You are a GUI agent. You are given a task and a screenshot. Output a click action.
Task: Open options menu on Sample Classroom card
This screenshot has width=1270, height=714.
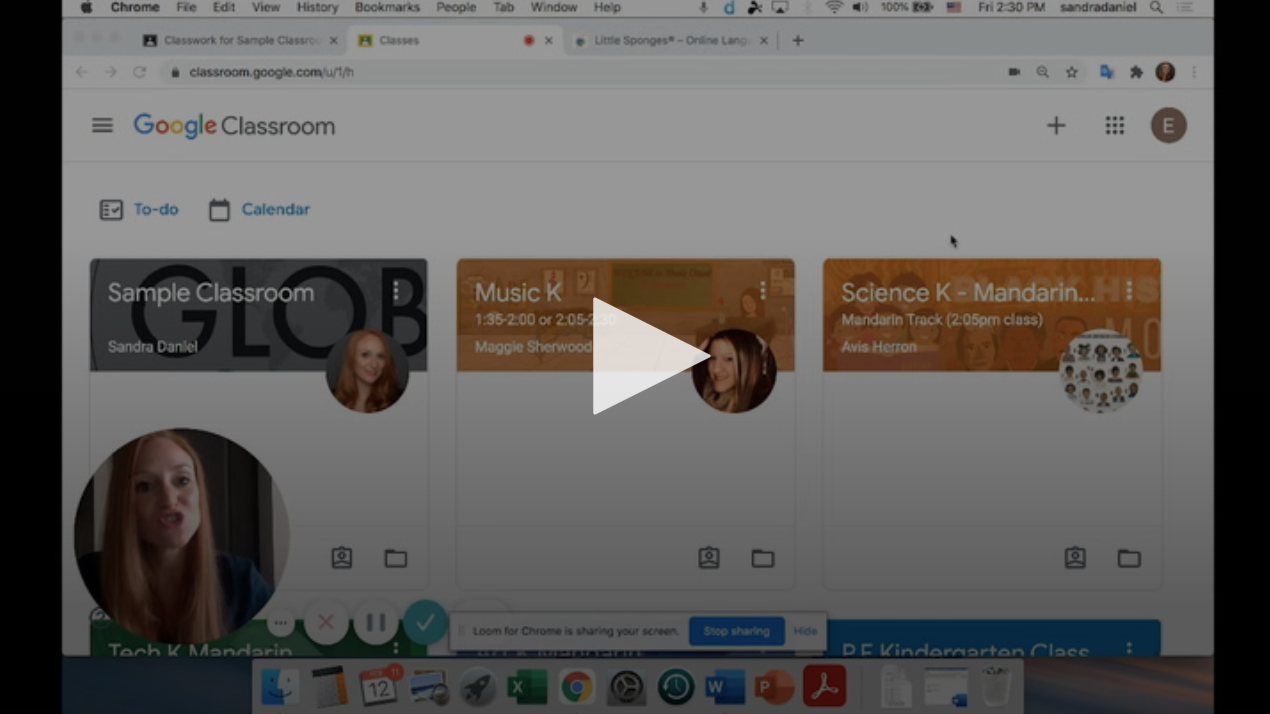[396, 291]
